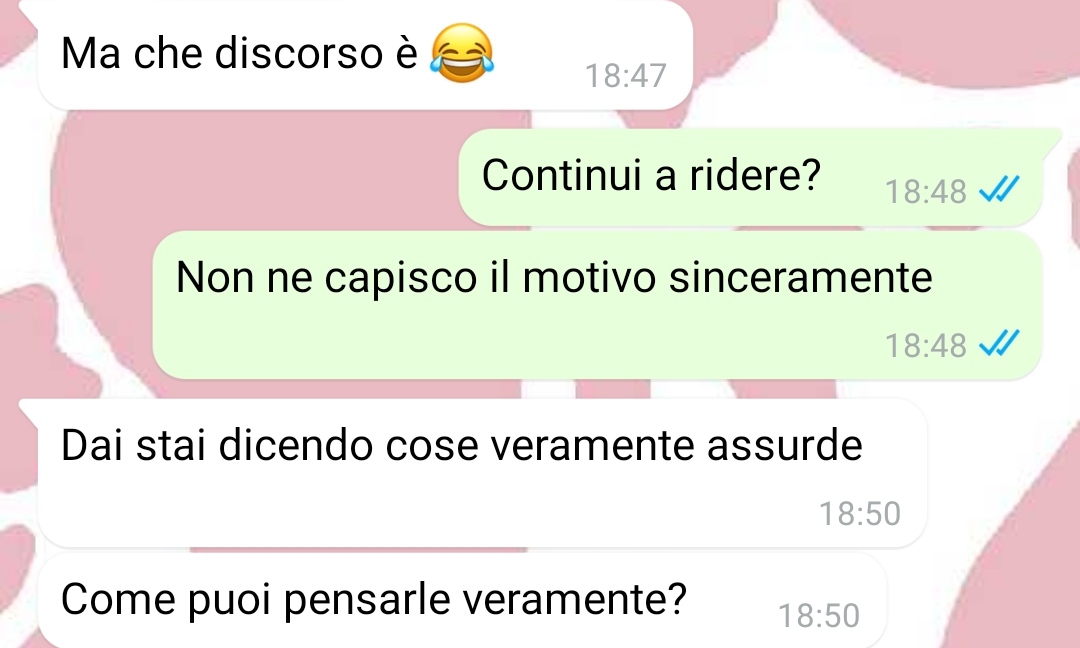The image size is (1080, 648).
Task: Click the 18:50 time under "Dai stai dicendo cose veramente assurde"
Action: click(860, 514)
